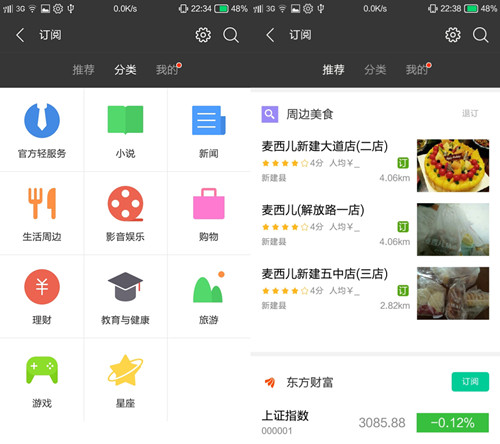Subscribe to 东方财富 with 订阅 button

click(470, 382)
